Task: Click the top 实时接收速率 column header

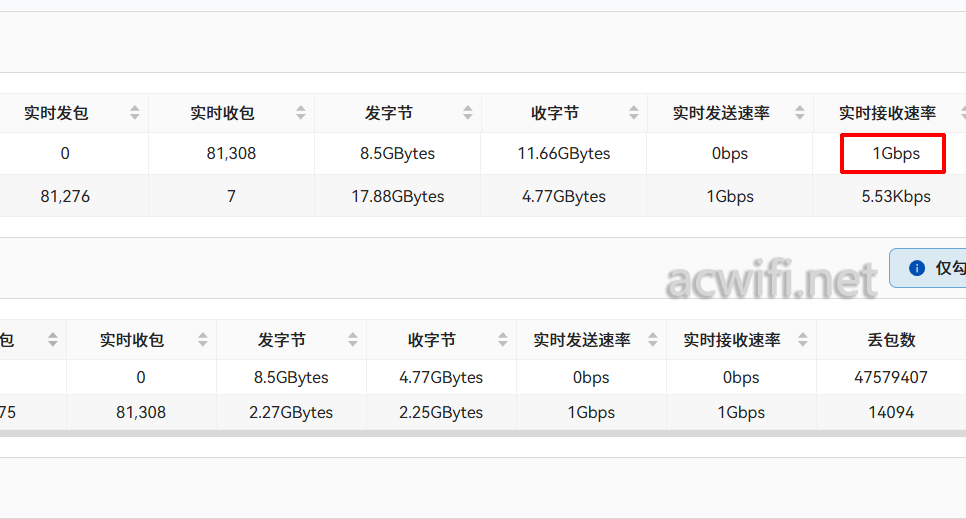Action: coord(887,113)
